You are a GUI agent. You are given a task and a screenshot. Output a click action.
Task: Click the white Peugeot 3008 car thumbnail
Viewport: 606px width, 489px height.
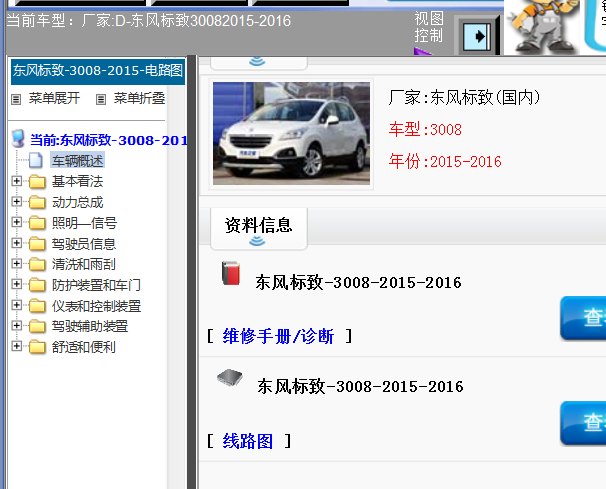291,133
